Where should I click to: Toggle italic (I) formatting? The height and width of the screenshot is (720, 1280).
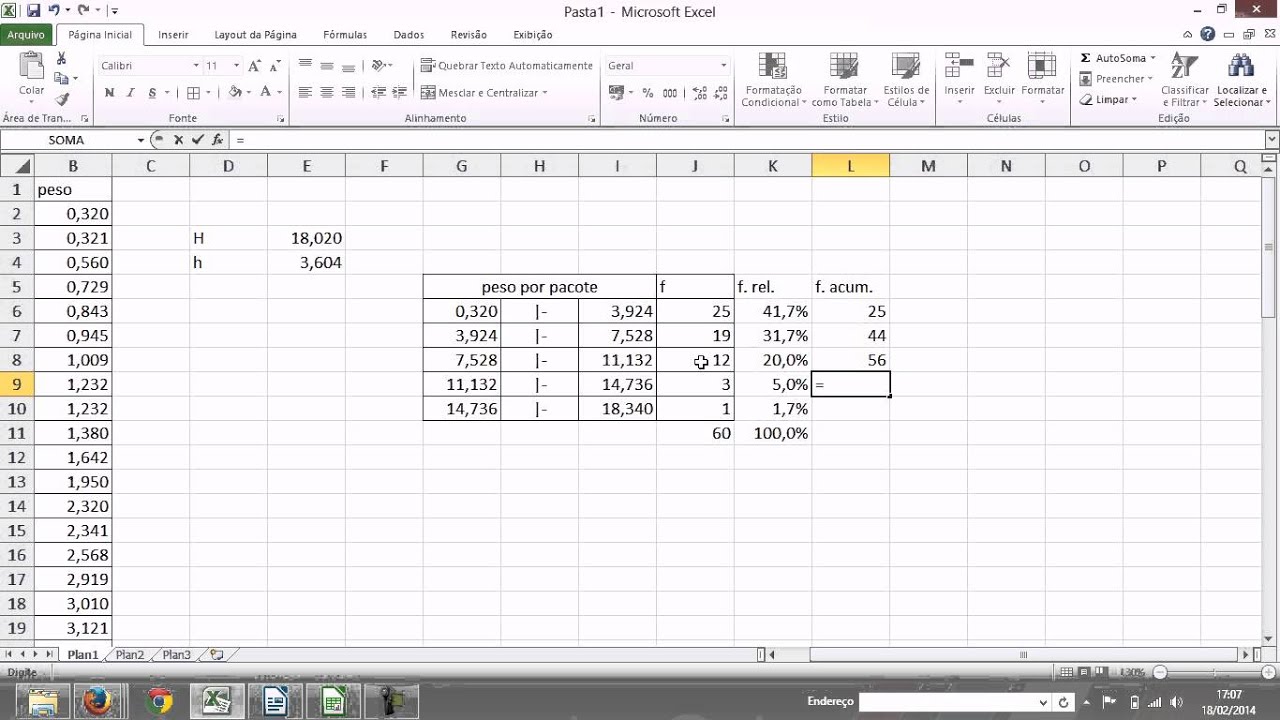tap(131, 92)
